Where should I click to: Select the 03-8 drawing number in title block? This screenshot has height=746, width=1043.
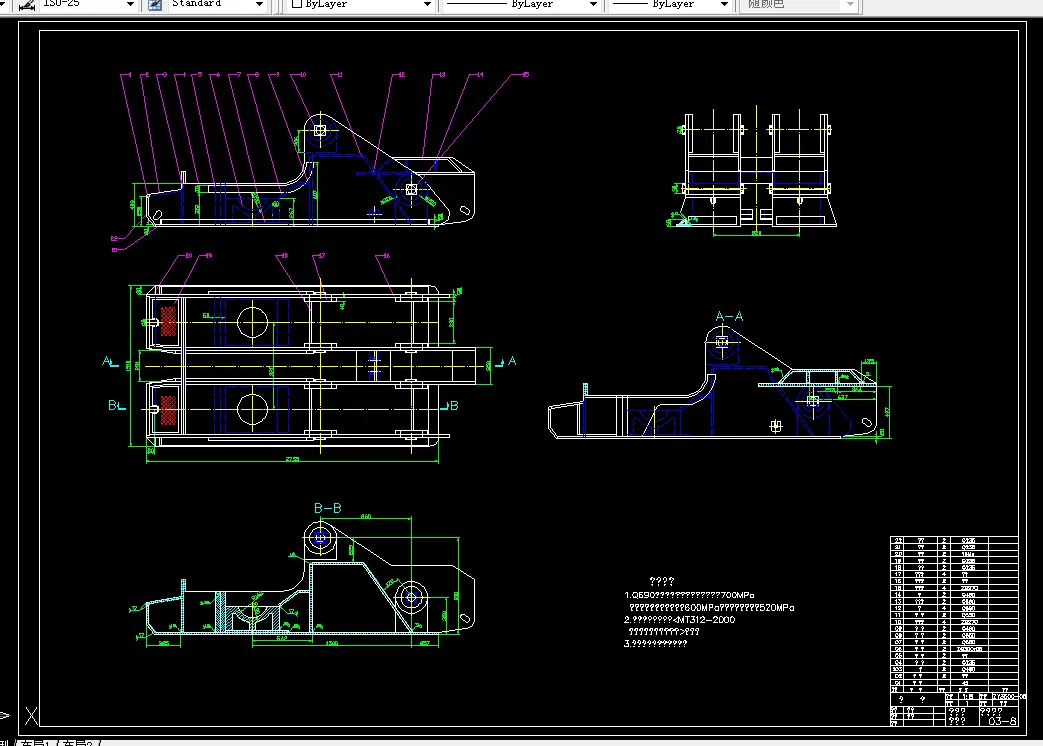1002,721
